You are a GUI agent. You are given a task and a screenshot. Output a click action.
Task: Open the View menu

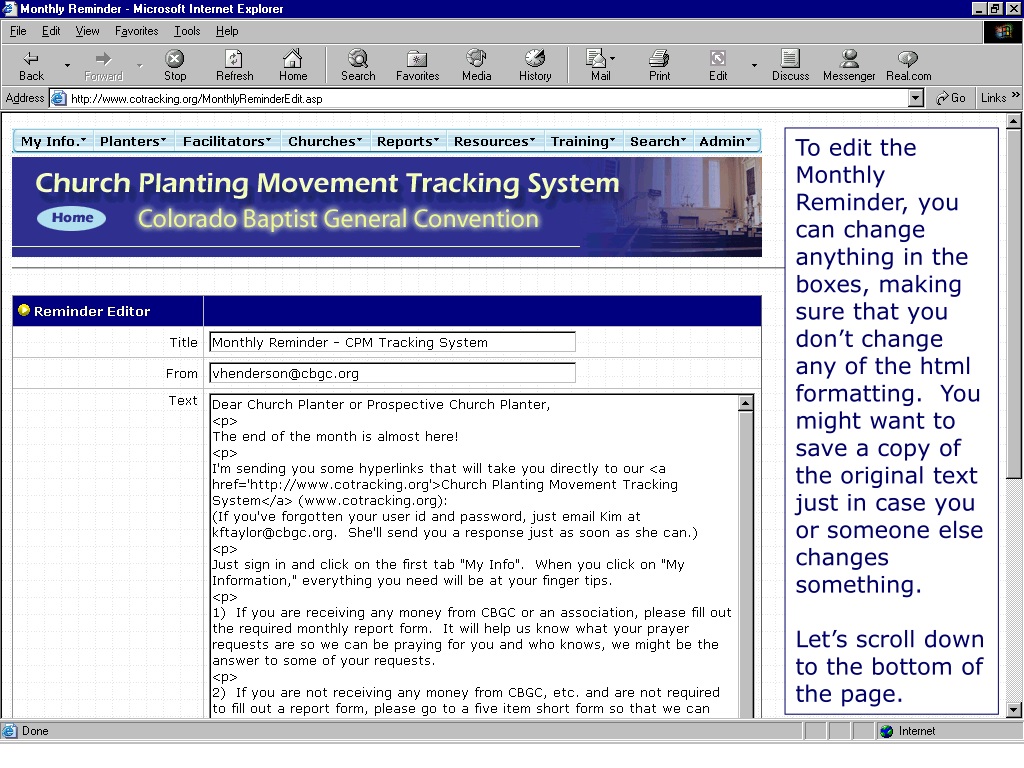pyautogui.click(x=88, y=31)
